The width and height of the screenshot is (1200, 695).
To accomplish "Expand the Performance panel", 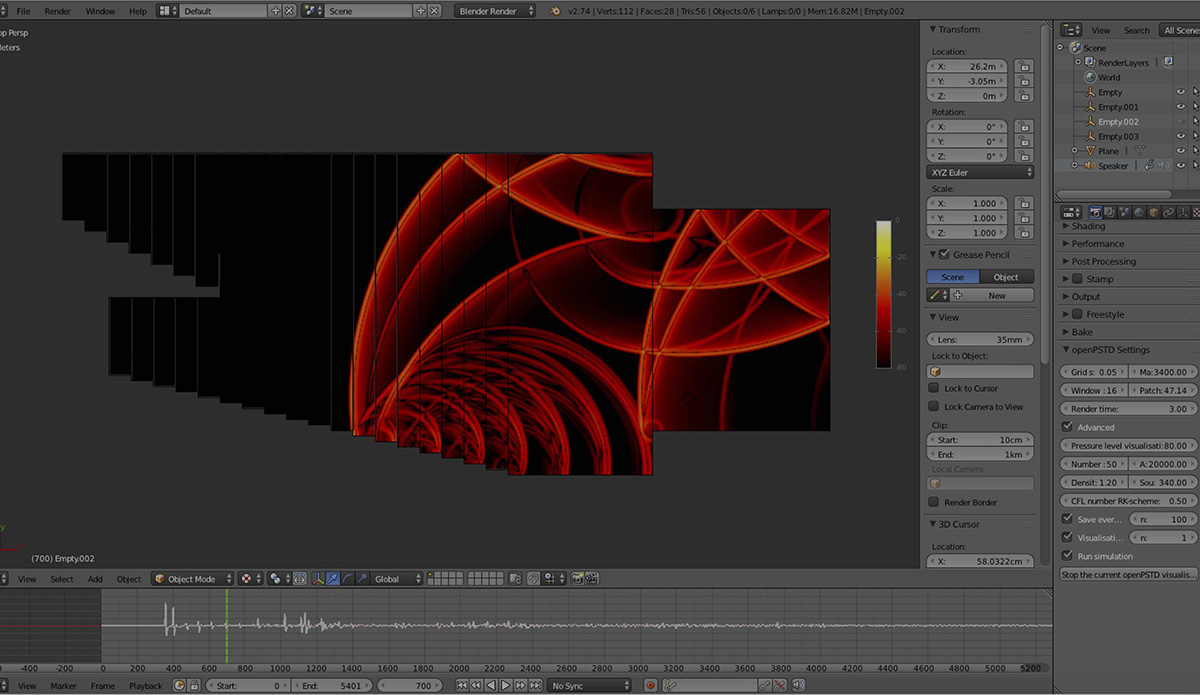I will pos(1097,244).
